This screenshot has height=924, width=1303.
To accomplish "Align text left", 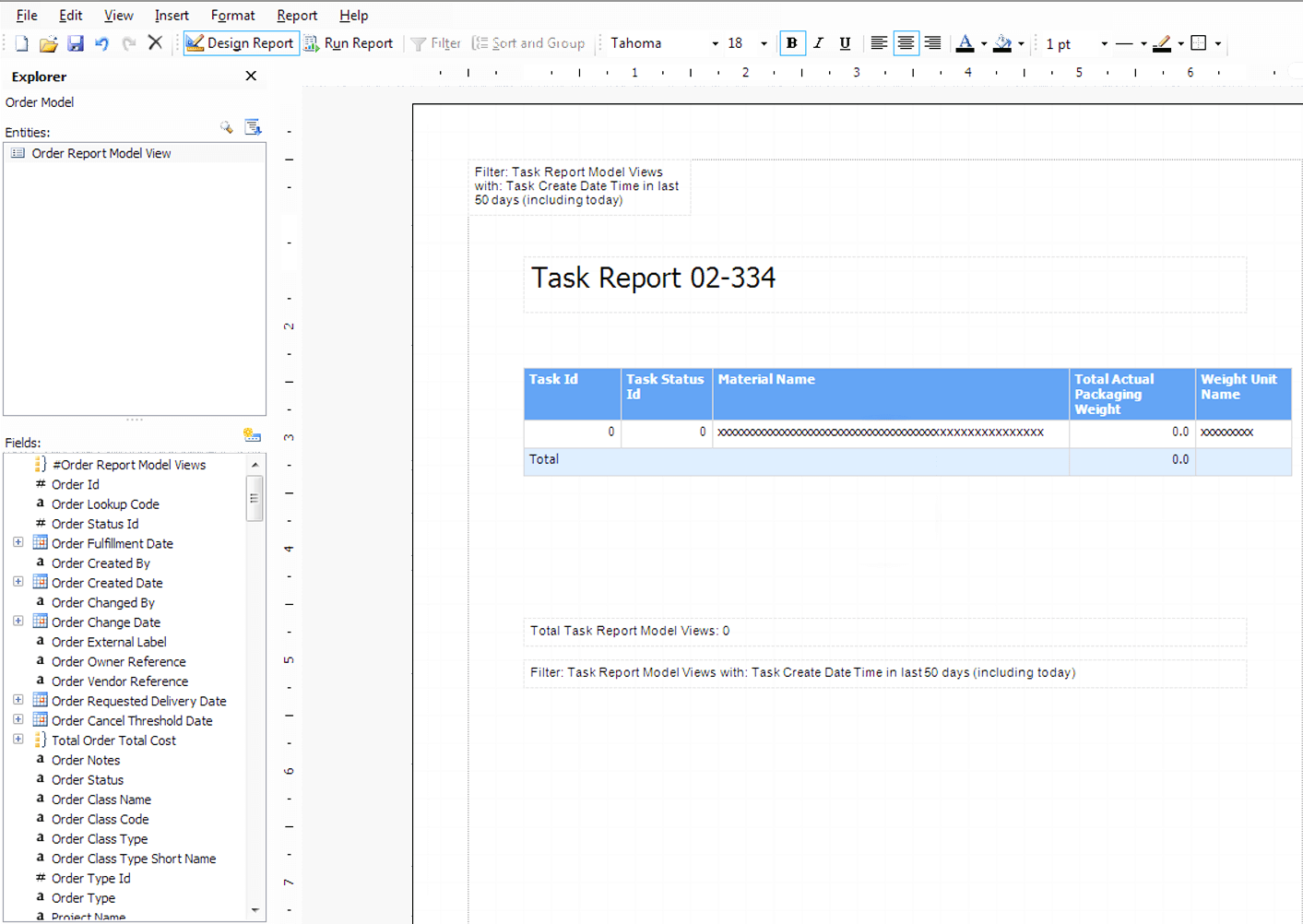I will click(x=879, y=43).
